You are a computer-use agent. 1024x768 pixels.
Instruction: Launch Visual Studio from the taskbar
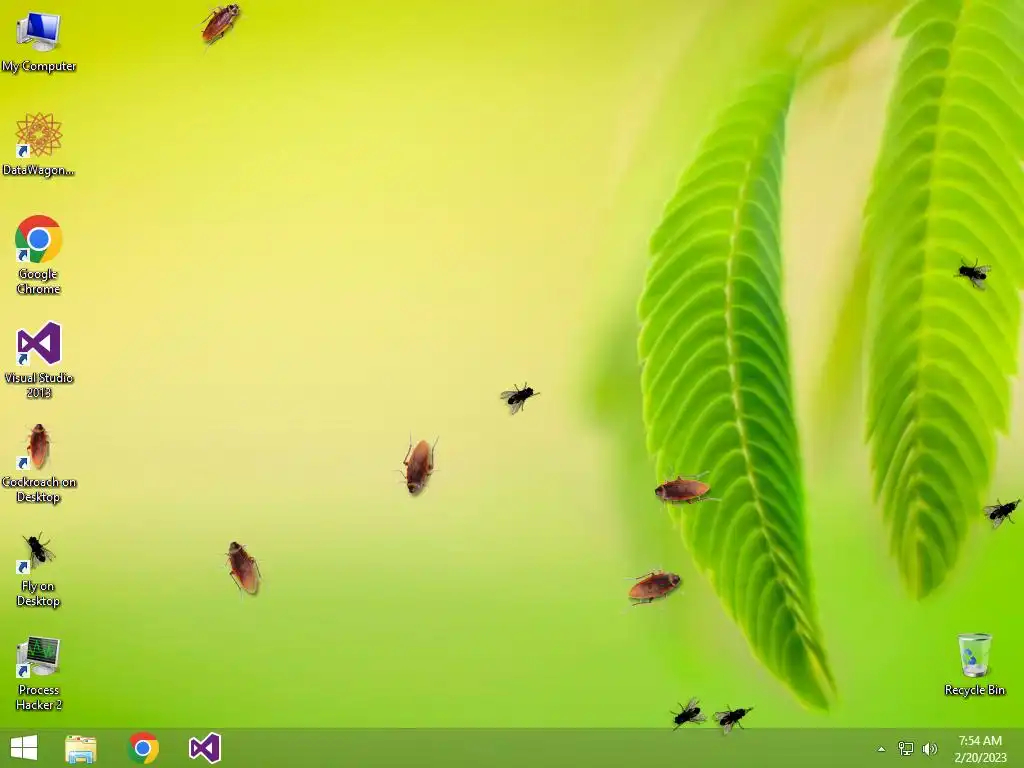tap(204, 748)
